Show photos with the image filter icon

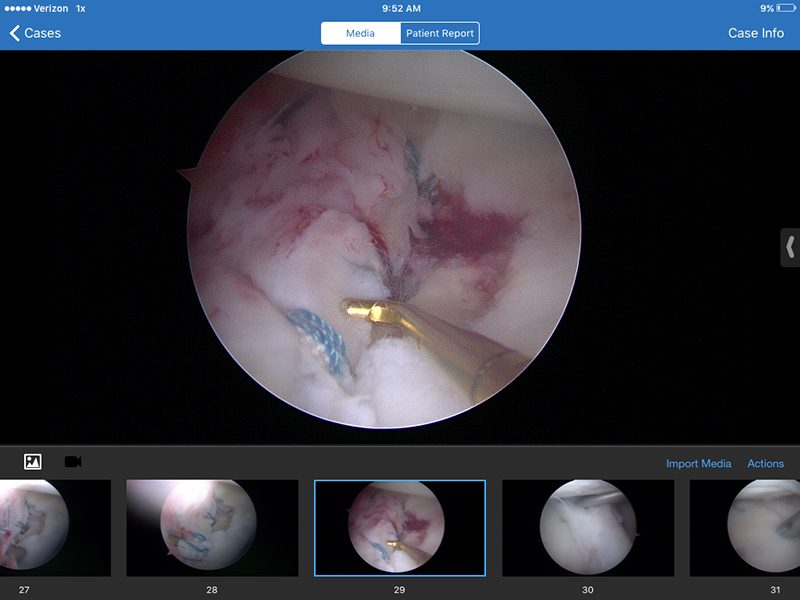33,462
